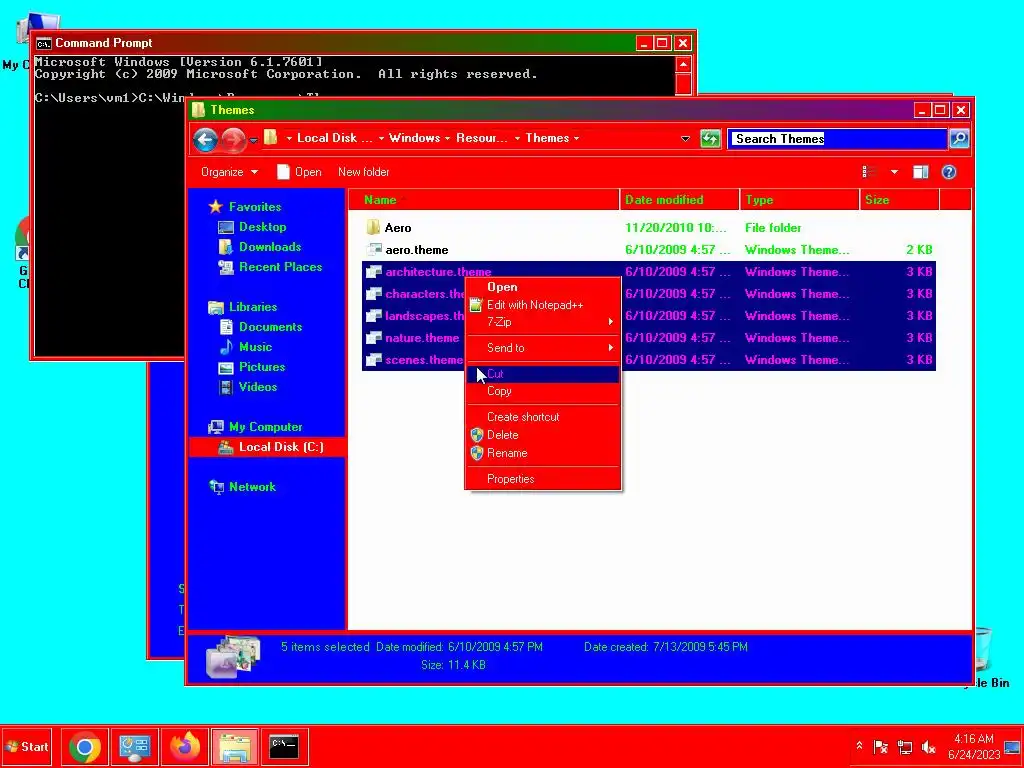This screenshot has width=1024, height=768.
Task: Click the Open toolbar button
Action: click(x=299, y=172)
